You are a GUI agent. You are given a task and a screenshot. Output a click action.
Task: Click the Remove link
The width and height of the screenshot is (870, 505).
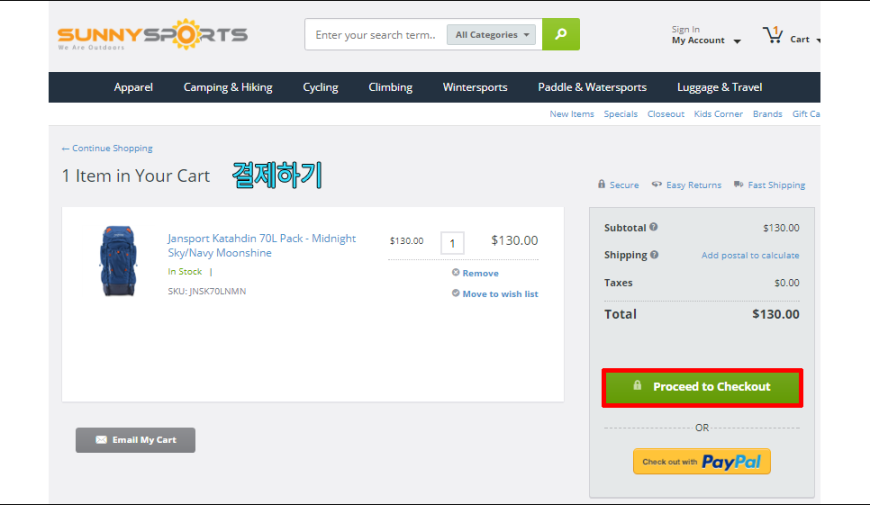[480, 273]
